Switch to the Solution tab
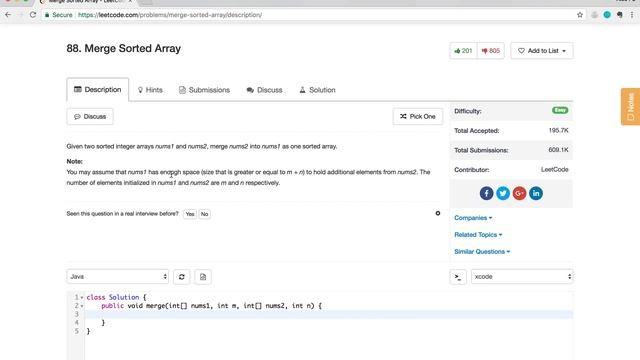640x360 pixels. tap(318, 90)
